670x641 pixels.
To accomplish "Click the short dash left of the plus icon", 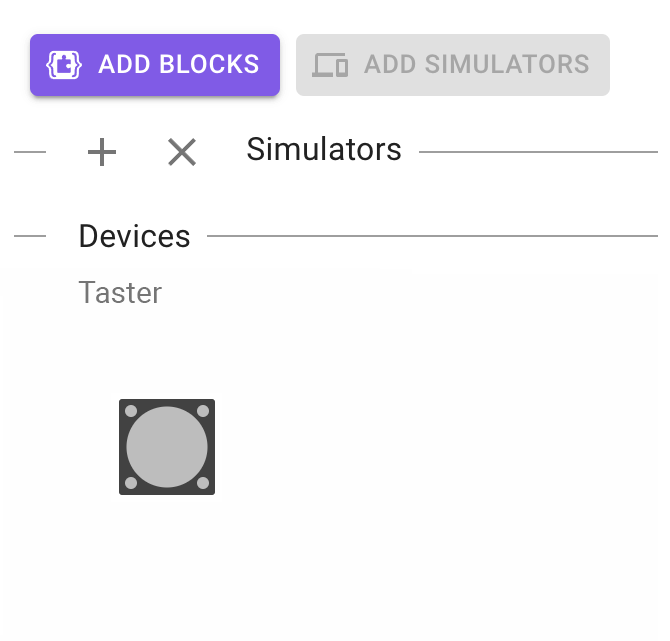I will (30, 152).
